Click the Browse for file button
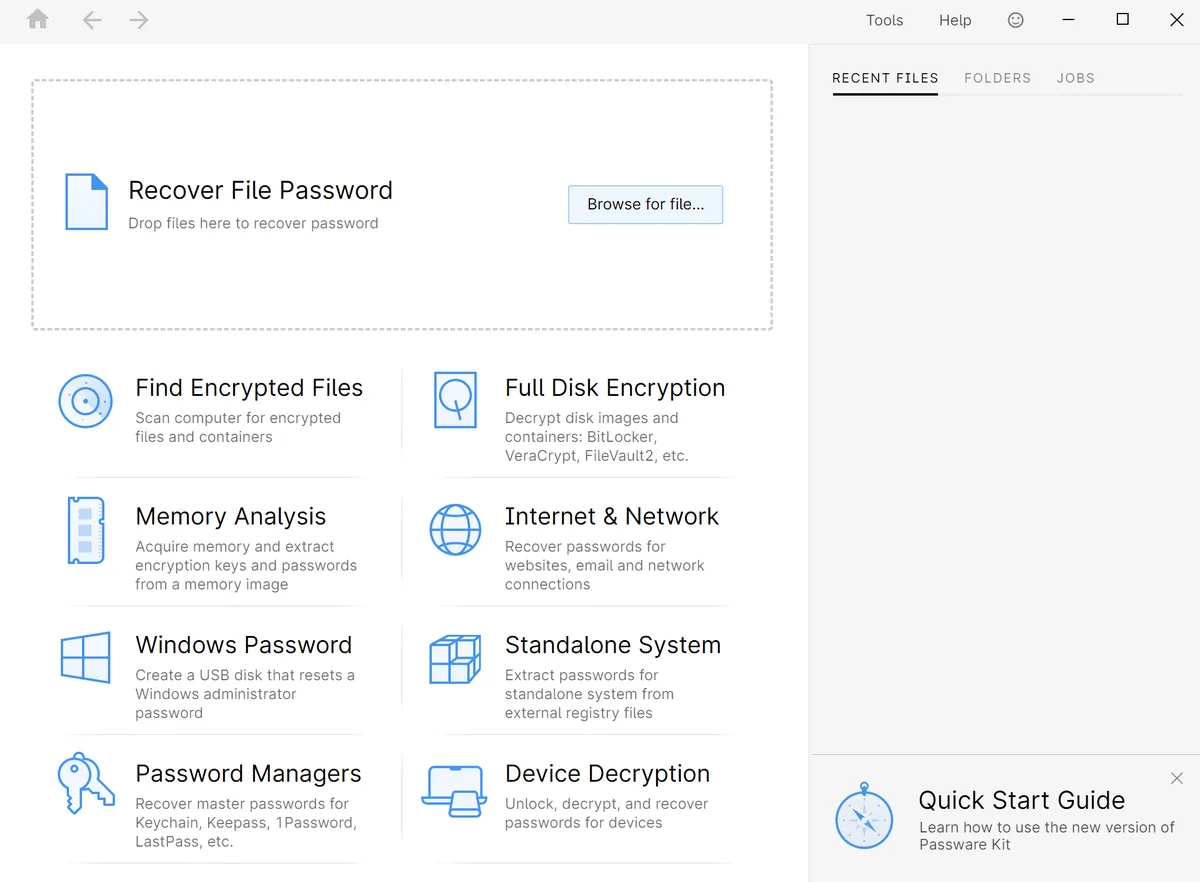Image resolution: width=1200 pixels, height=882 pixels. 646,204
